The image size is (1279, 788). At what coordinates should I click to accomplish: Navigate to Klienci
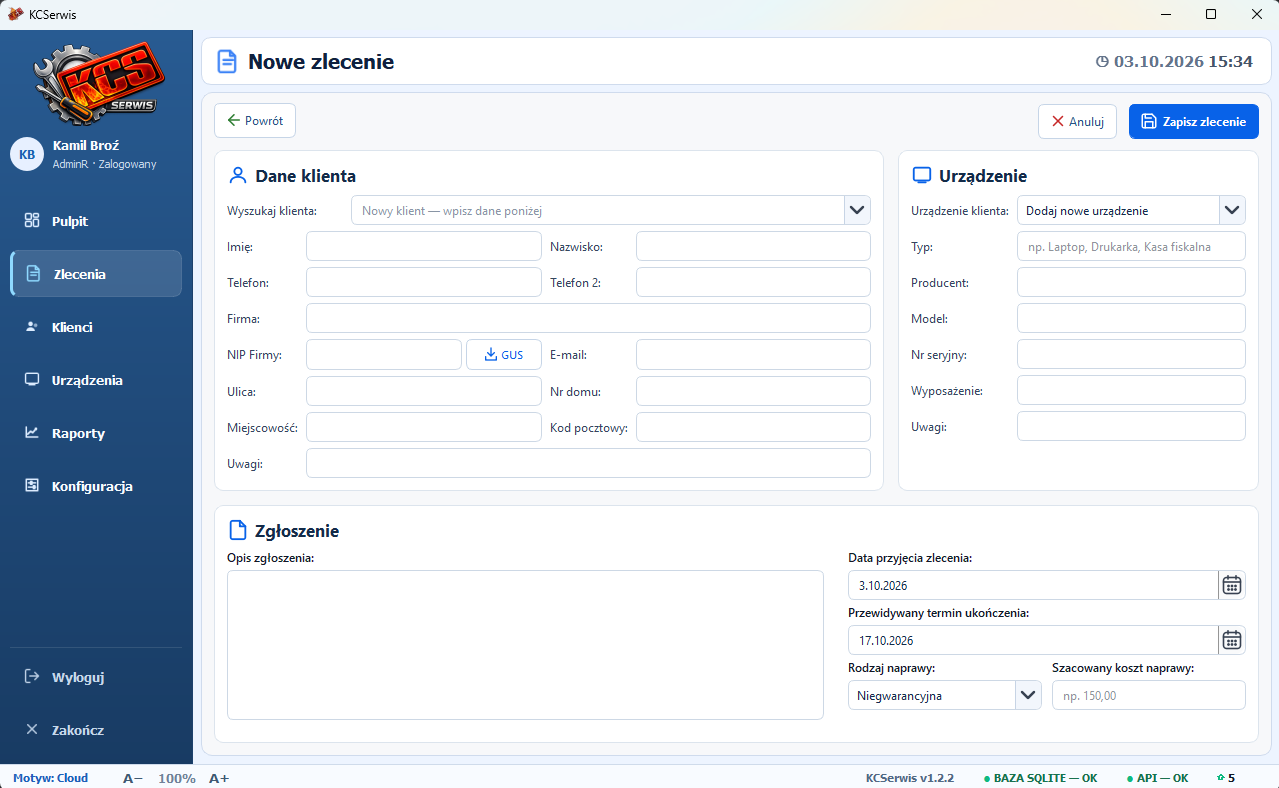pyautogui.click(x=96, y=327)
